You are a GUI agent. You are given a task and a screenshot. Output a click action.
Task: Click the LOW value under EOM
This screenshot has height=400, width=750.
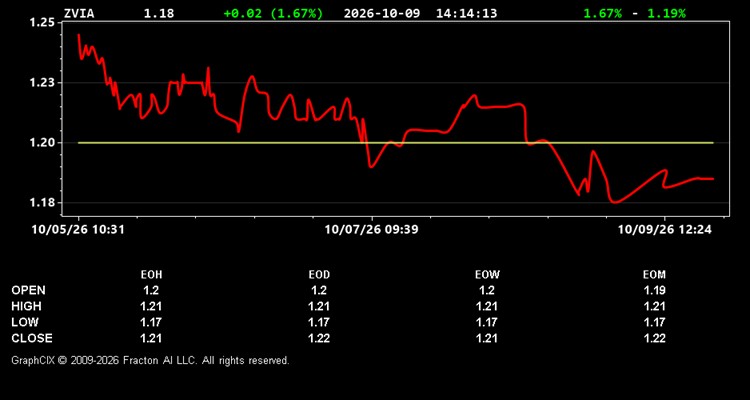[x=654, y=322]
